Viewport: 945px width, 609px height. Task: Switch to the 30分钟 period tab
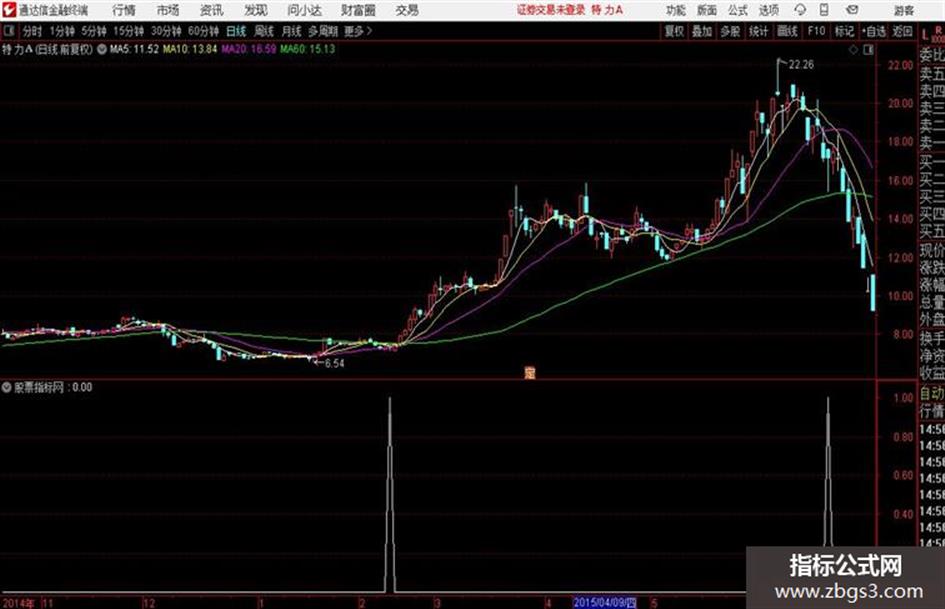point(166,31)
